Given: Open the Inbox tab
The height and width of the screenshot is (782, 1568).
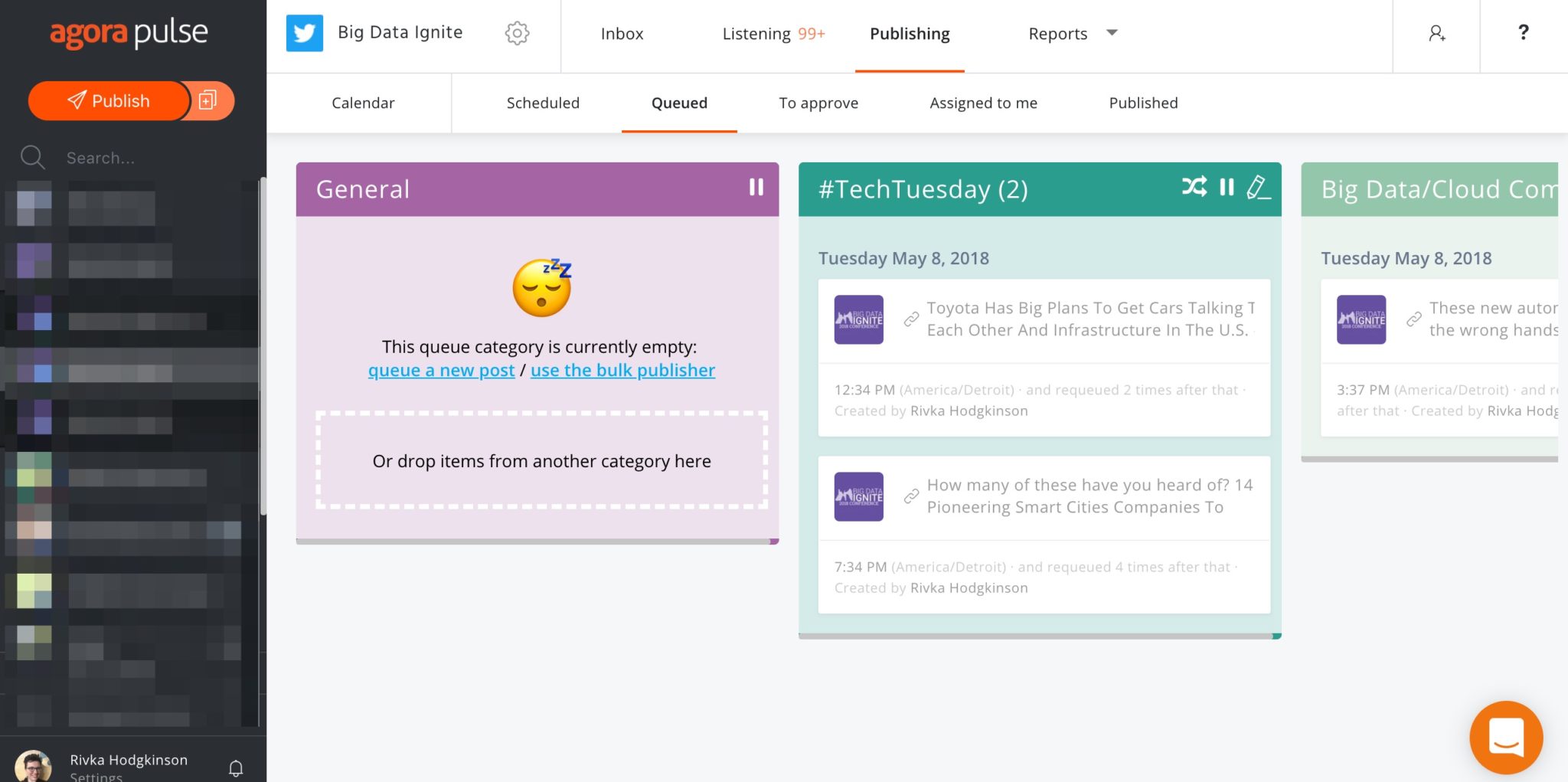Looking at the screenshot, I should (622, 34).
